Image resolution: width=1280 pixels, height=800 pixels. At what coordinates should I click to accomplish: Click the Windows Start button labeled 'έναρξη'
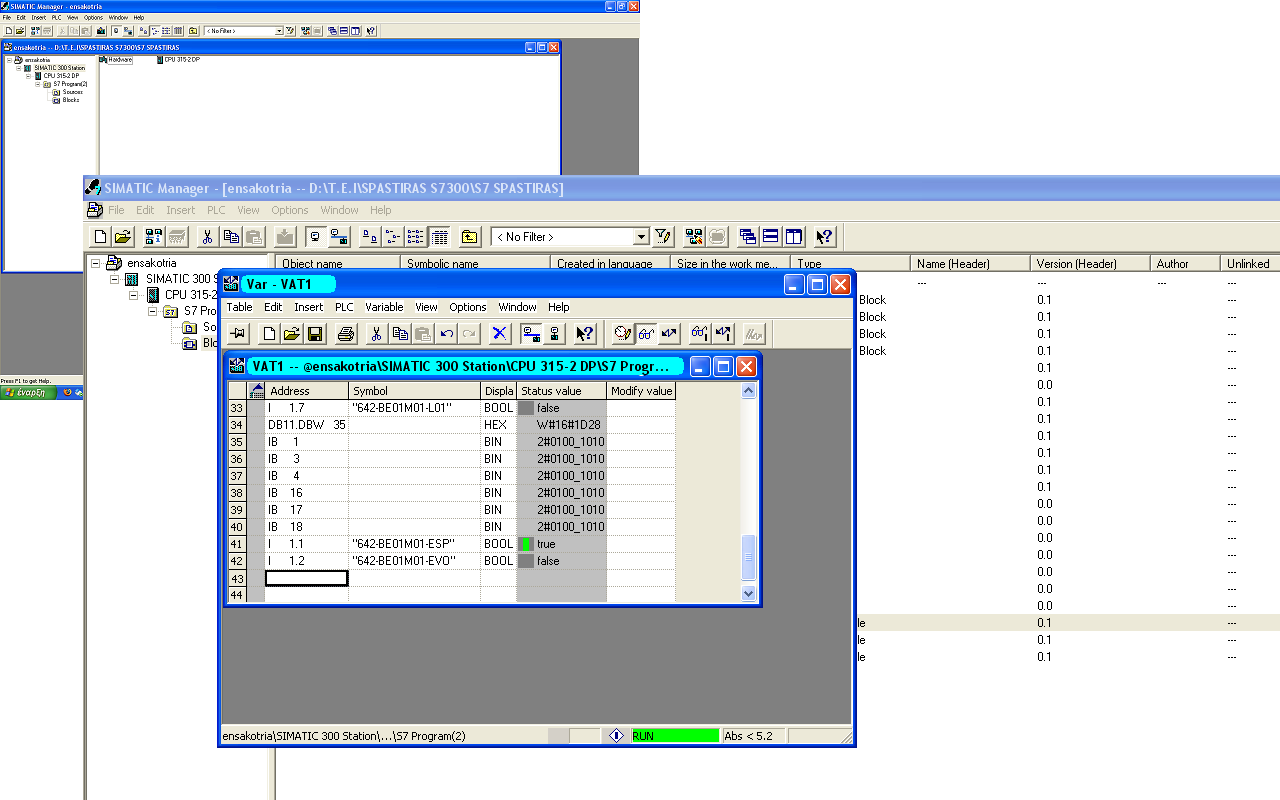tap(28, 392)
